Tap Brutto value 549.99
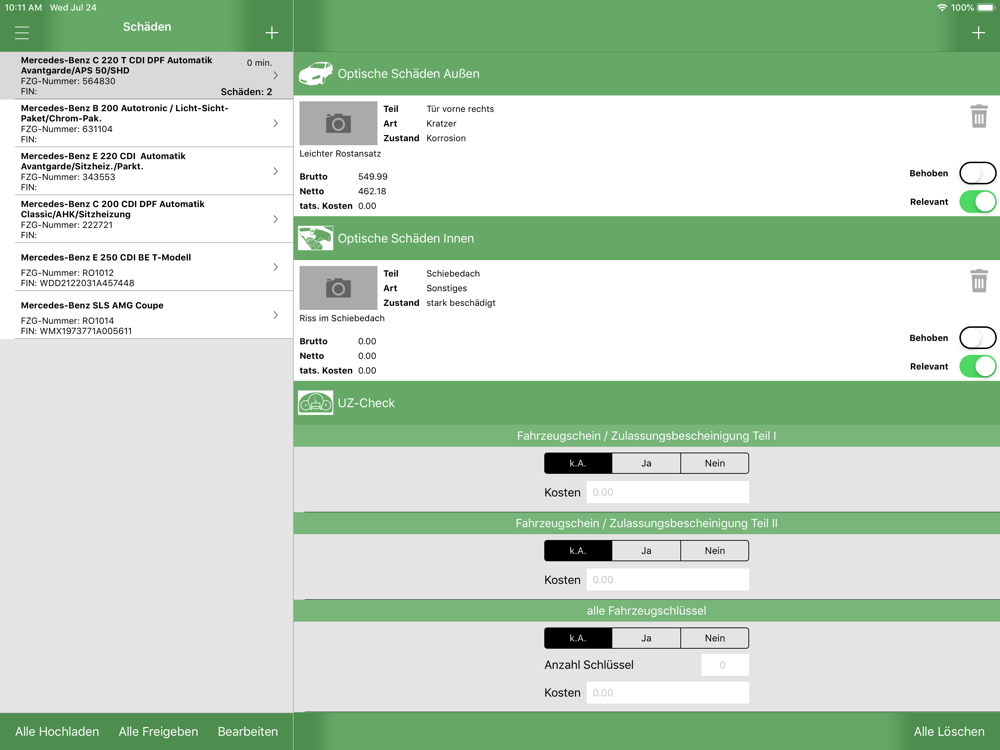The height and width of the screenshot is (750, 1000). point(372,177)
